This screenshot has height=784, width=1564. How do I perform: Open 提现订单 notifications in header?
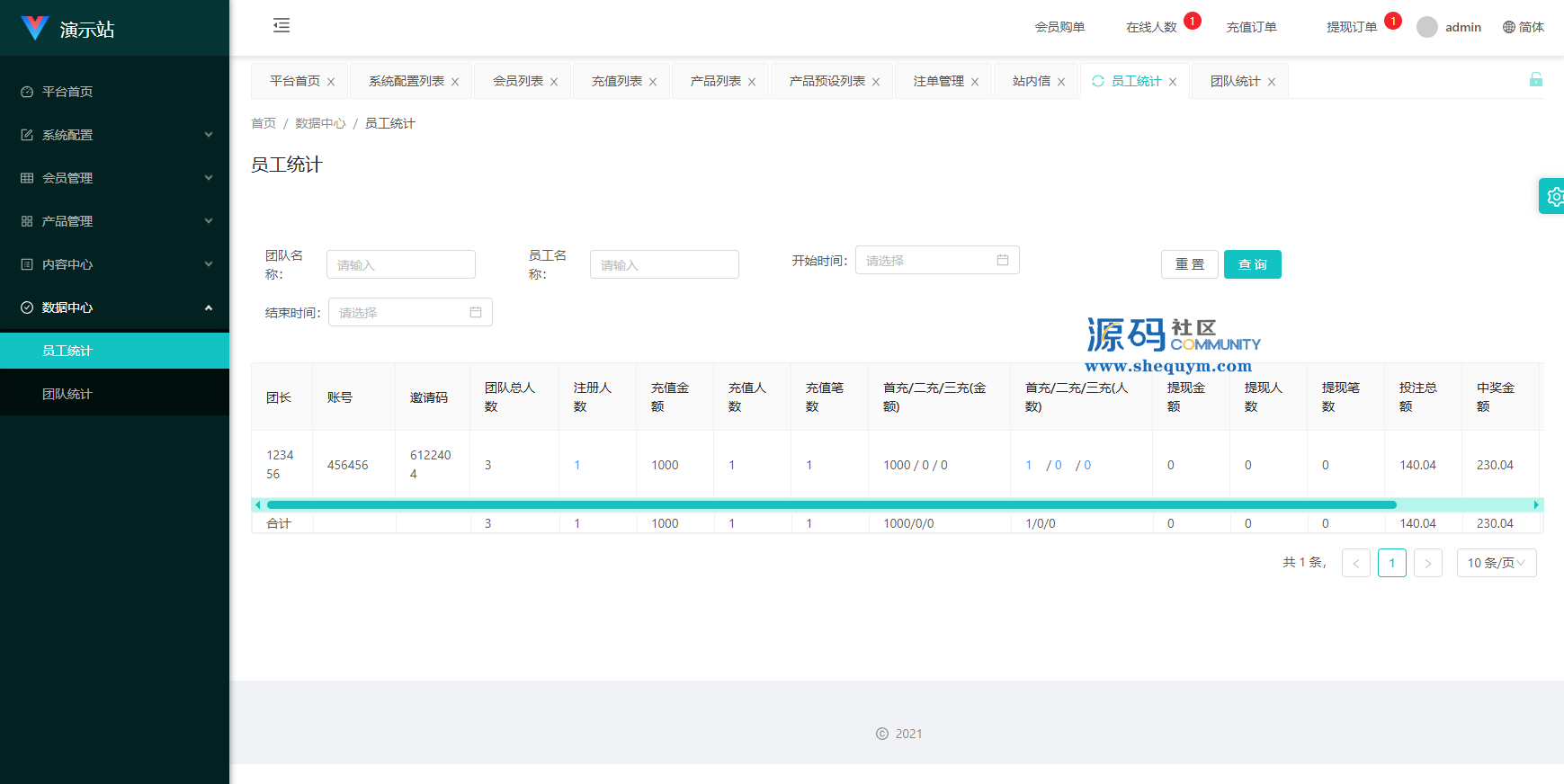point(1352,27)
